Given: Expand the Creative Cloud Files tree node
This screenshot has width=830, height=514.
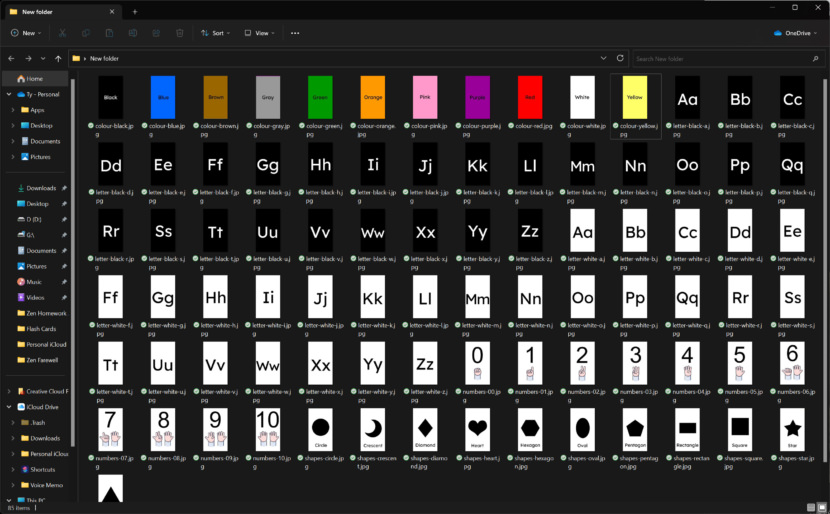Looking at the screenshot, I should pos(9,391).
